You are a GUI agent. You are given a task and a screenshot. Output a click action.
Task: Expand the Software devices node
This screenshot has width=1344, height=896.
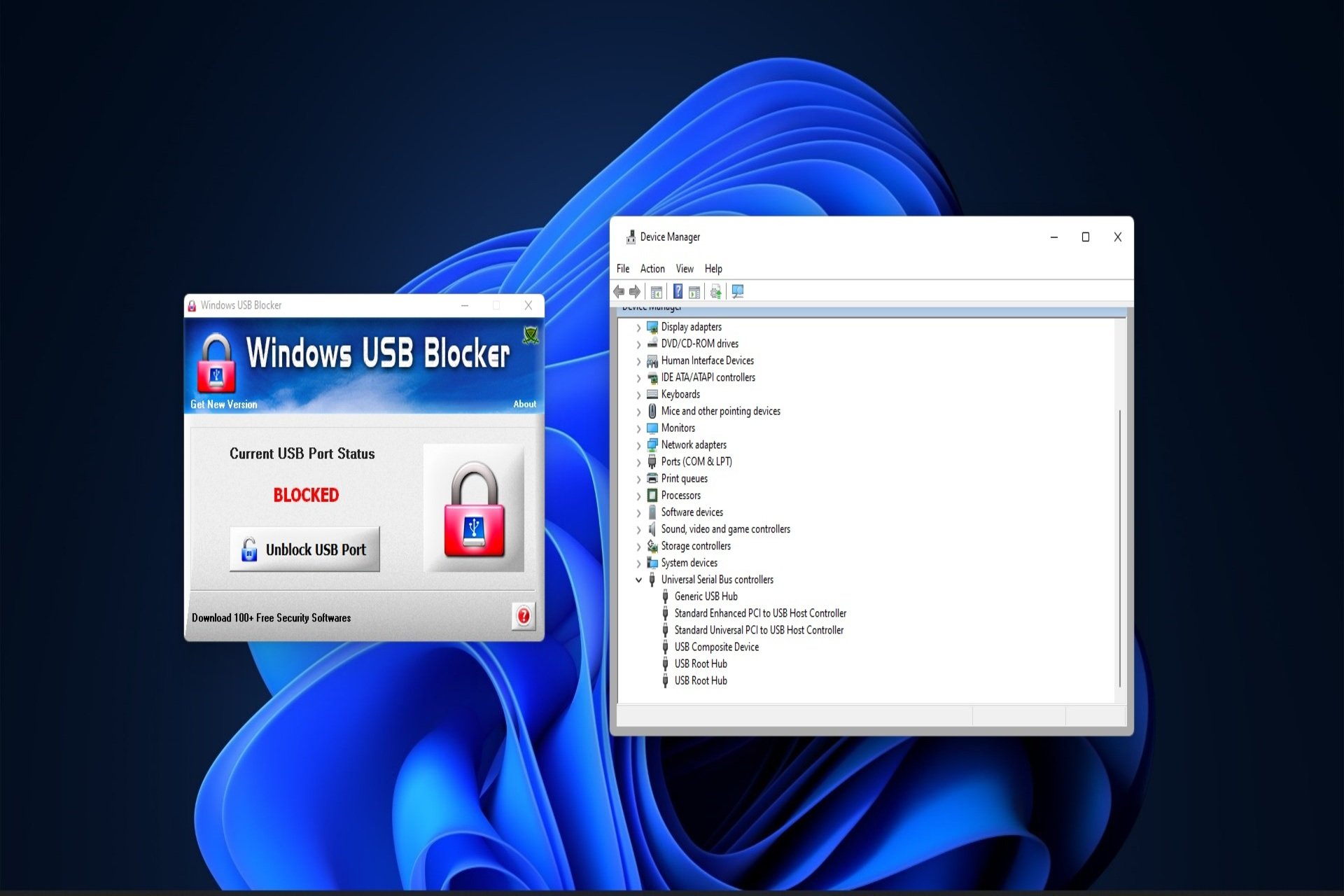point(638,512)
